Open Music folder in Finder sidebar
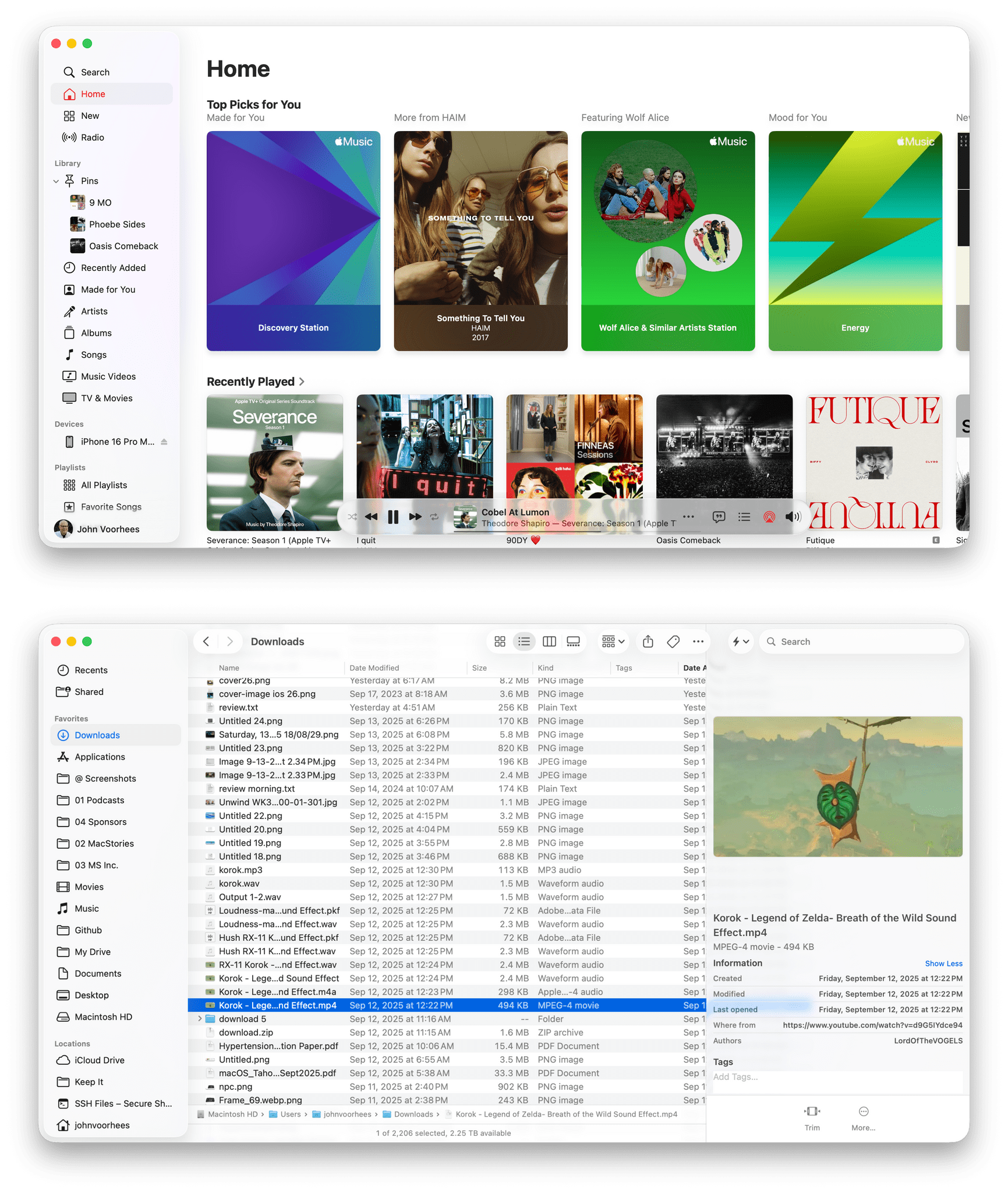This screenshot has width=1008, height=1193. point(116,909)
